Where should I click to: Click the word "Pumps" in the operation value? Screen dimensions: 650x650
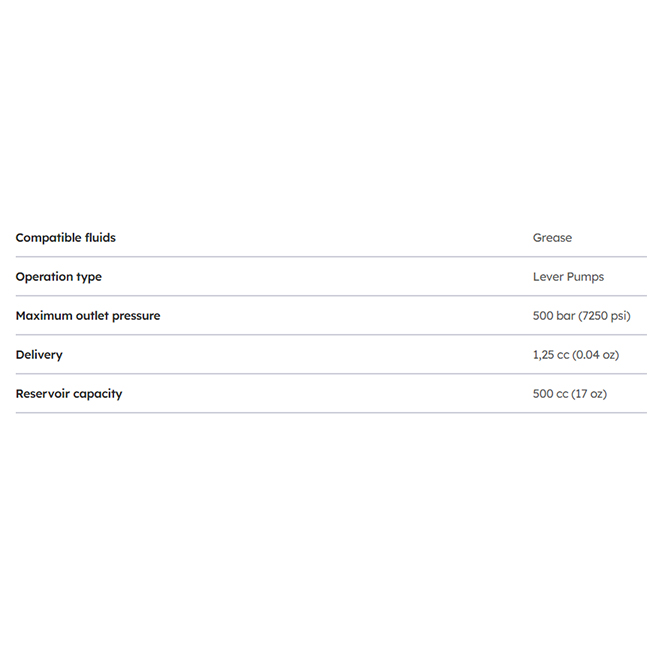tap(586, 277)
